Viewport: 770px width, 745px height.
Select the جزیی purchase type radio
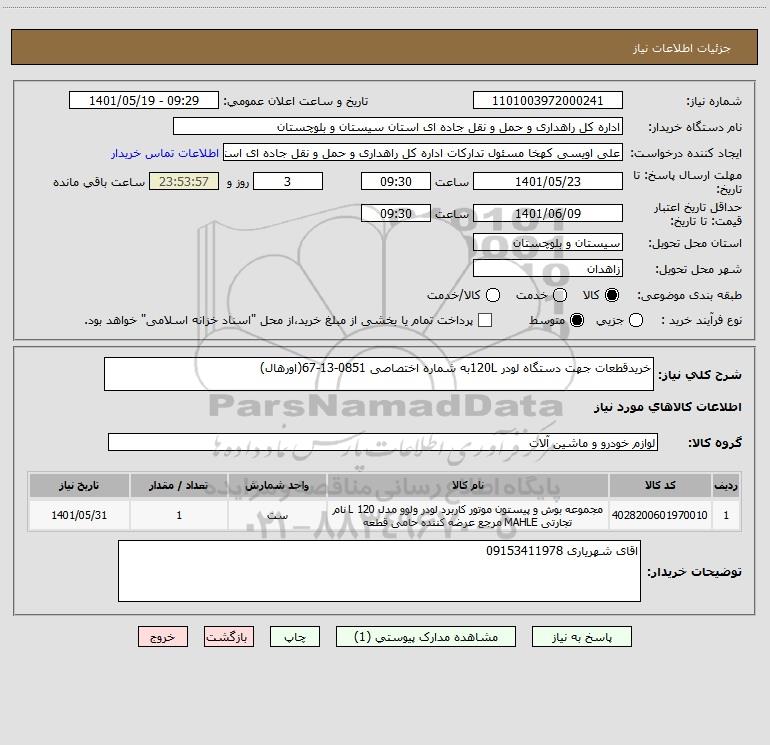(x=635, y=320)
